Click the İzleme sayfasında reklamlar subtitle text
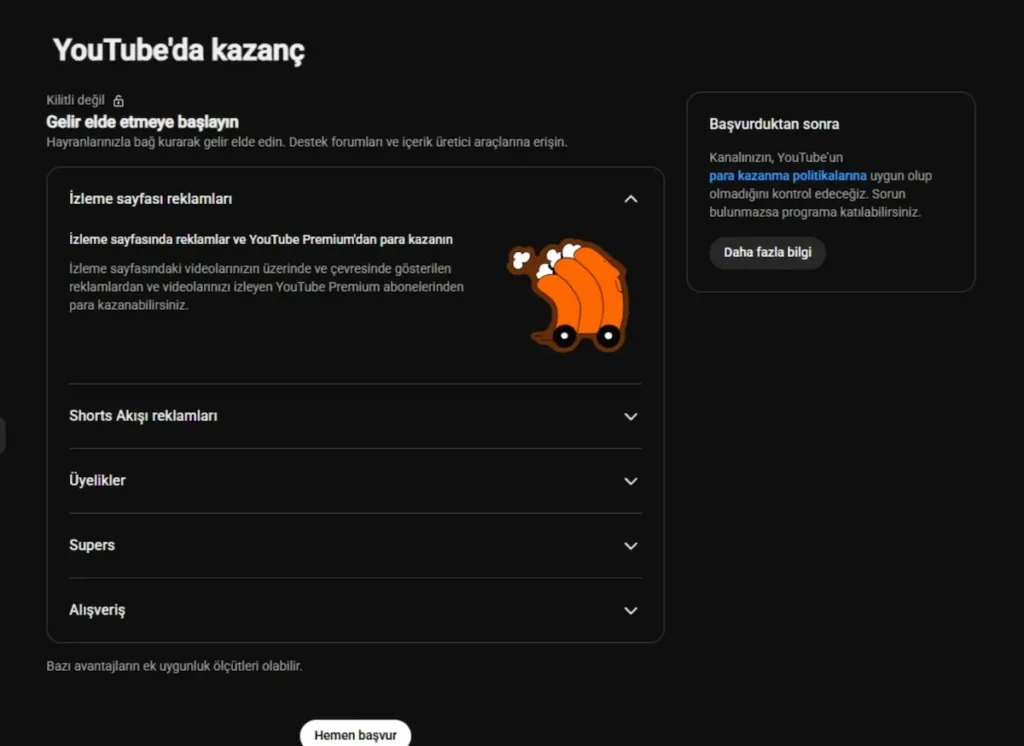Viewport: 1024px width, 746px height. [x=261, y=240]
